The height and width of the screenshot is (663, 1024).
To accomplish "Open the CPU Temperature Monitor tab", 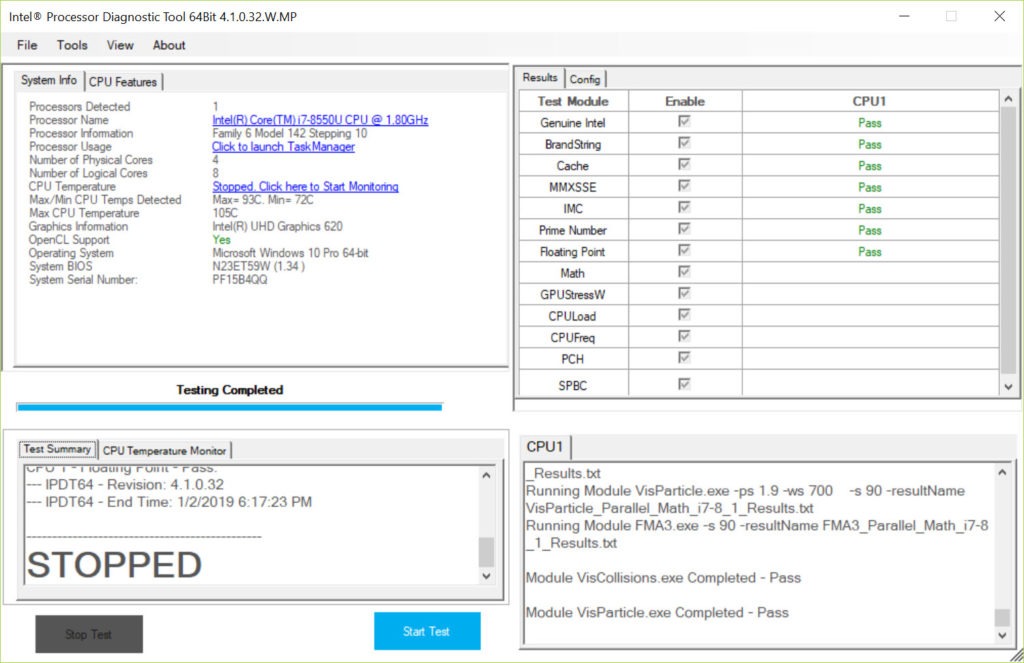I will 165,451.
